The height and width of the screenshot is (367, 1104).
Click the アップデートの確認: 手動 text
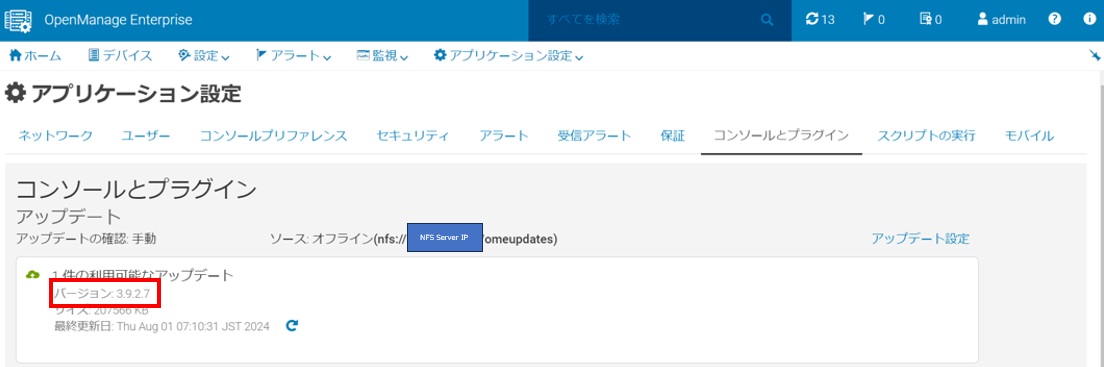point(86,239)
